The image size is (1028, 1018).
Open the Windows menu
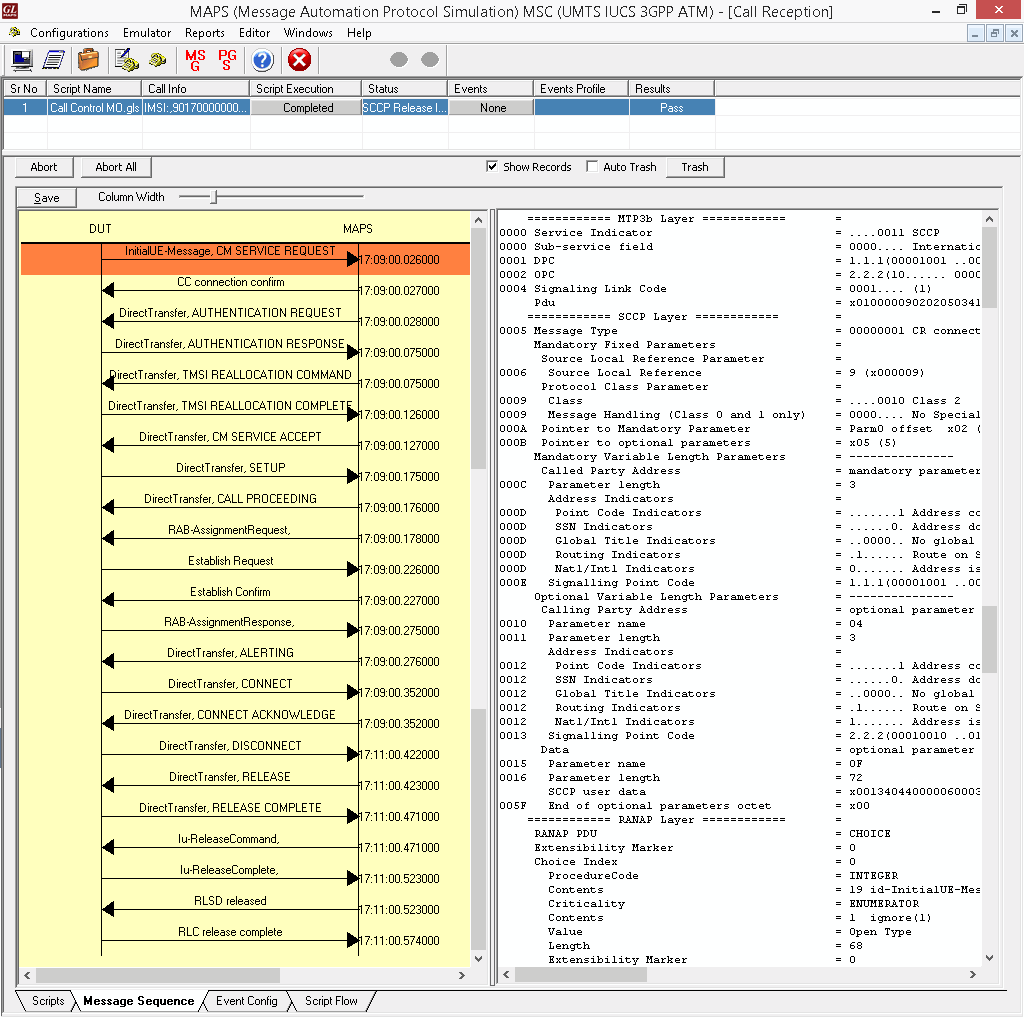coord(308,33)
